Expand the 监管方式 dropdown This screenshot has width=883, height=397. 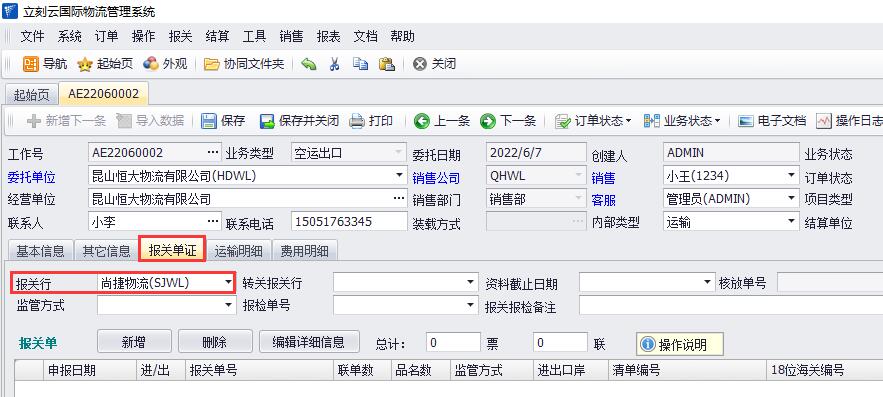pyautogui.click(x=229, y=305)
